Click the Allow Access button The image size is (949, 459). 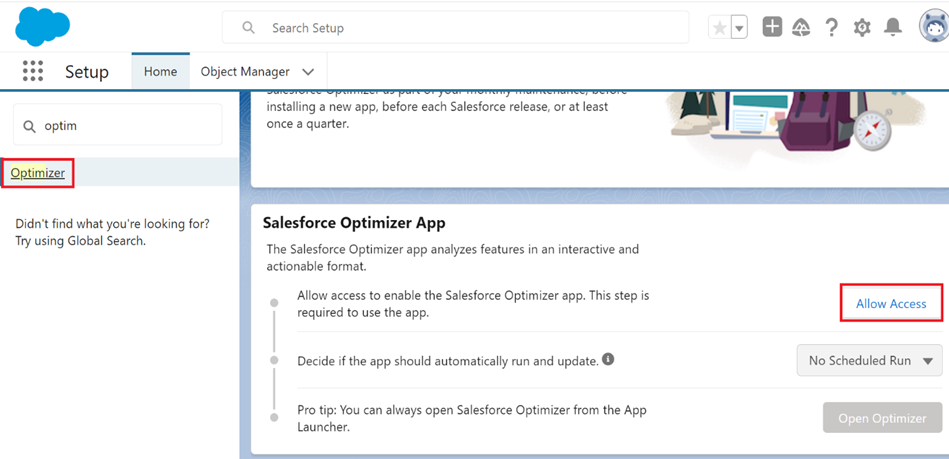(x=891, y=304)
